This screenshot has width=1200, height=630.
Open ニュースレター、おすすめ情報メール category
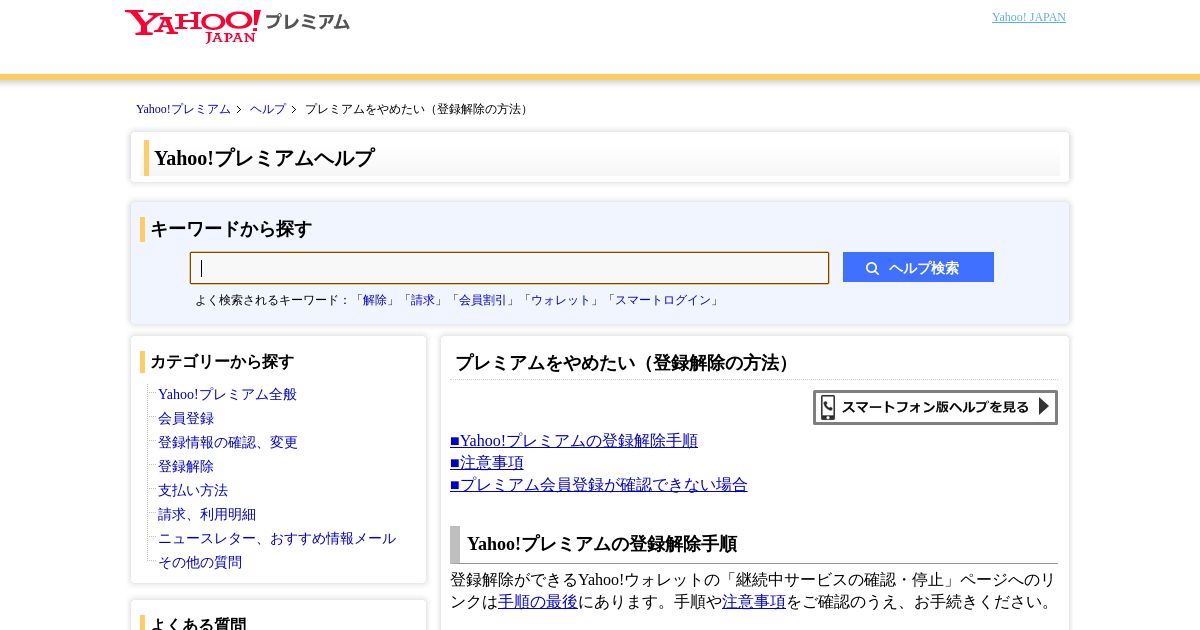[x=277, y=538]
